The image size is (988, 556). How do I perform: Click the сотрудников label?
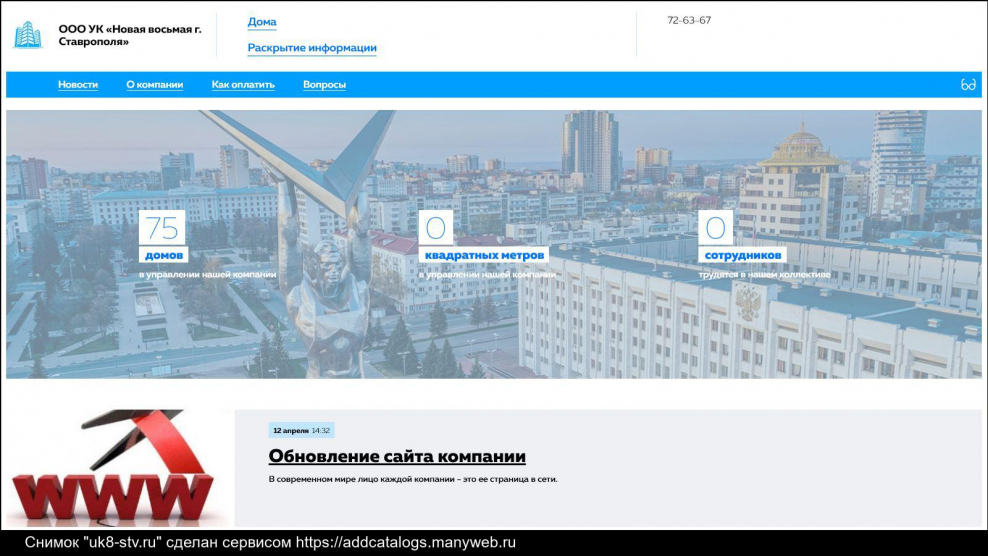pos(742,255)
